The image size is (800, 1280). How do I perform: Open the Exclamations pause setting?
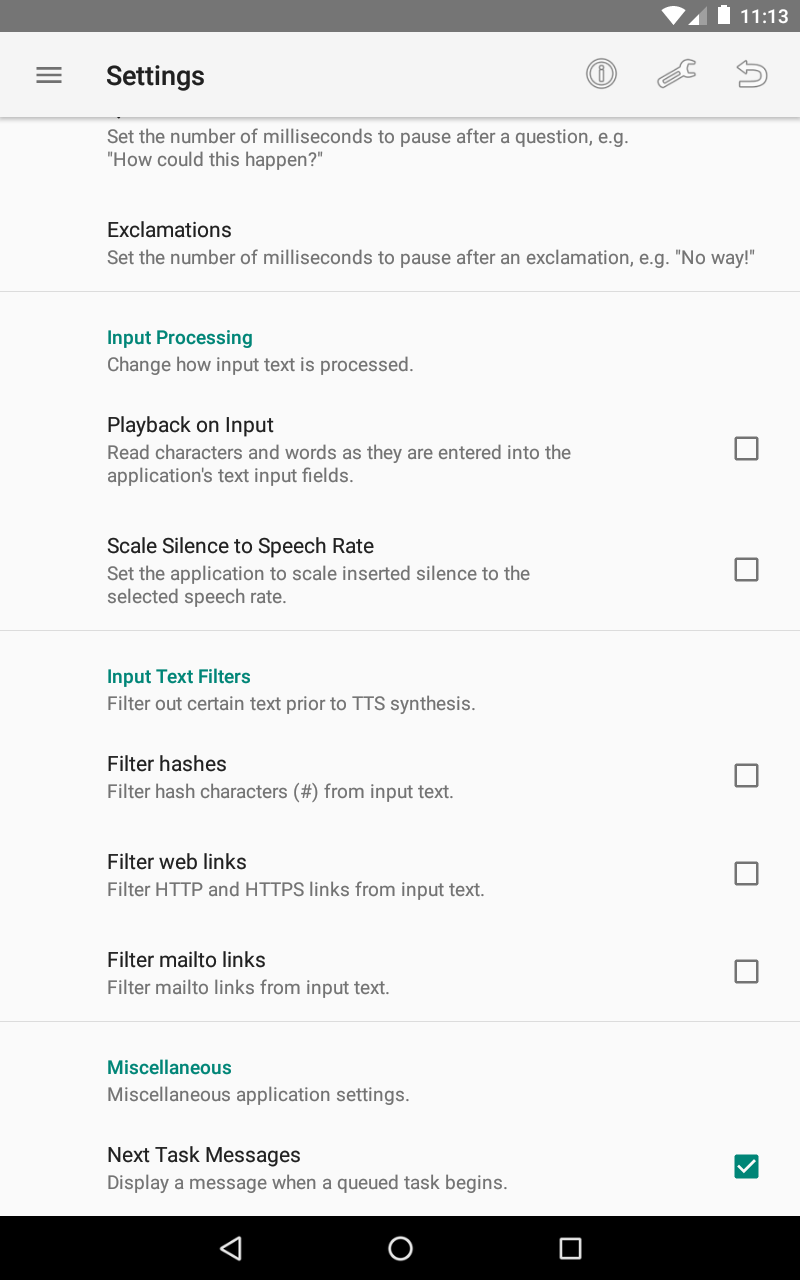click(x=170, y=230)
